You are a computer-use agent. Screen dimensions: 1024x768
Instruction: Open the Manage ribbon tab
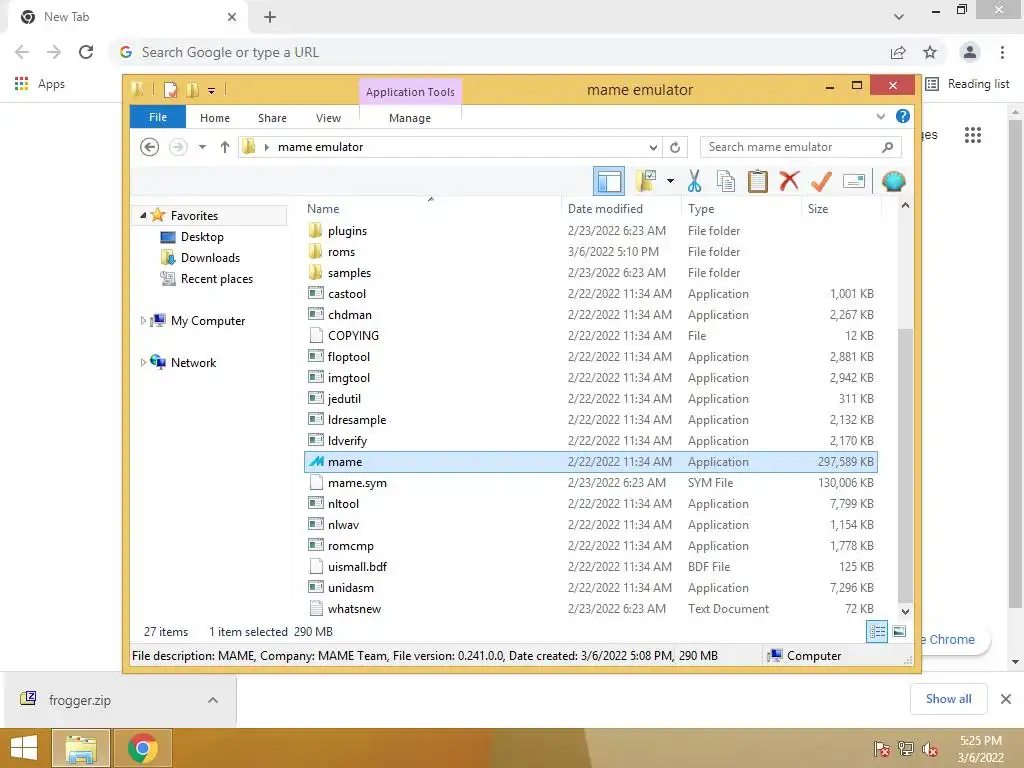[410, 118]
